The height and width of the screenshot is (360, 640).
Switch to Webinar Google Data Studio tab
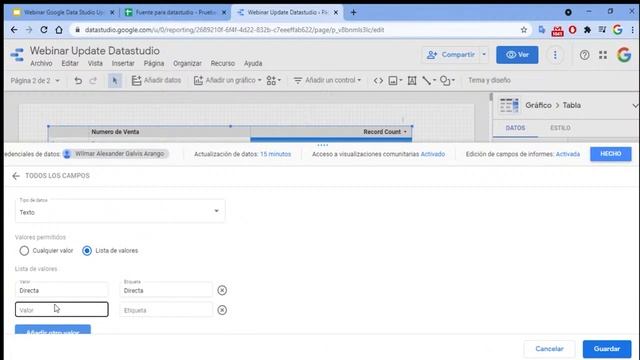(63, 12)
